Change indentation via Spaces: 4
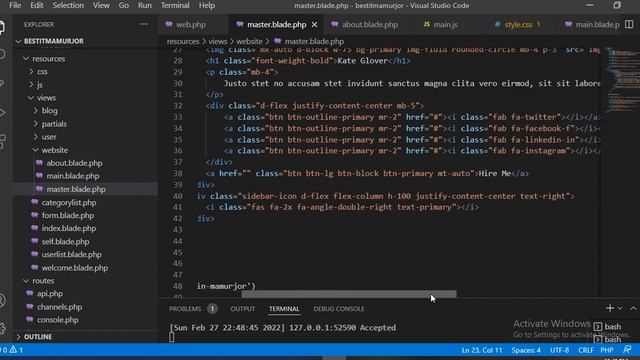 tap(526, 350)
